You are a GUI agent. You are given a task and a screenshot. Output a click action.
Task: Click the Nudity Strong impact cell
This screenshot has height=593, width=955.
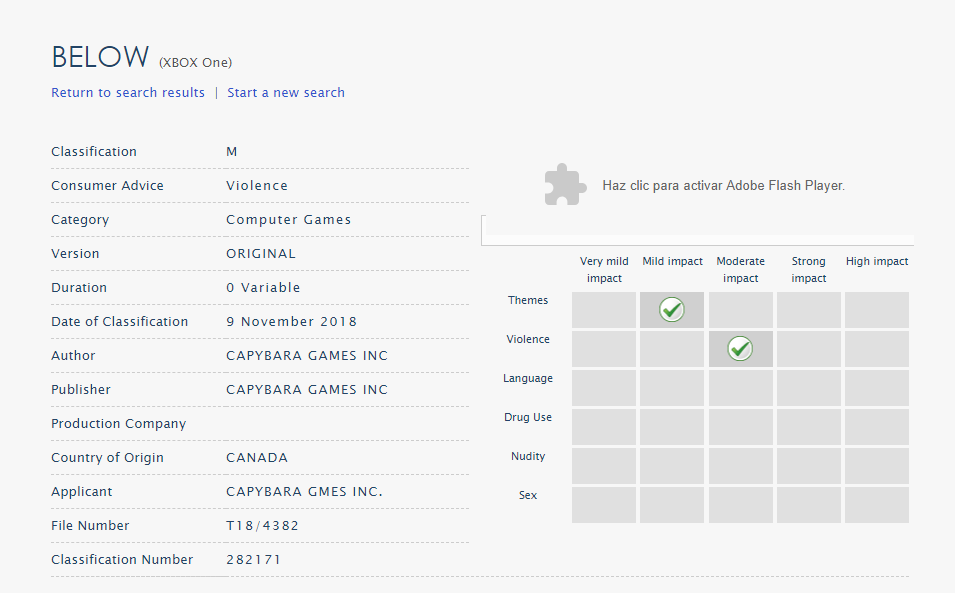pyautogui.click(x=809, y=466)
